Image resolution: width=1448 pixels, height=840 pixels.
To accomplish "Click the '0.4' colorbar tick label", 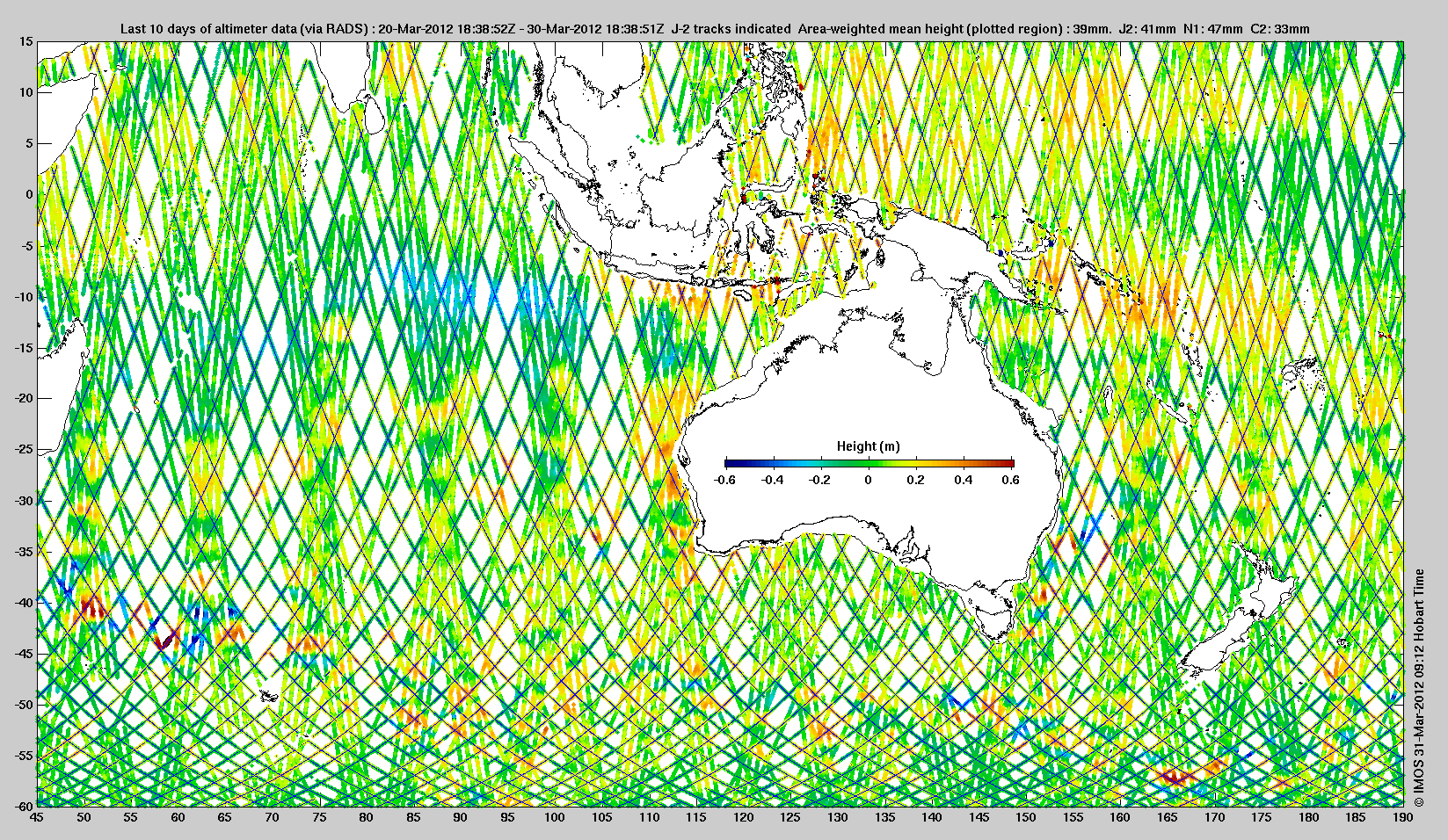I will 964,480.
